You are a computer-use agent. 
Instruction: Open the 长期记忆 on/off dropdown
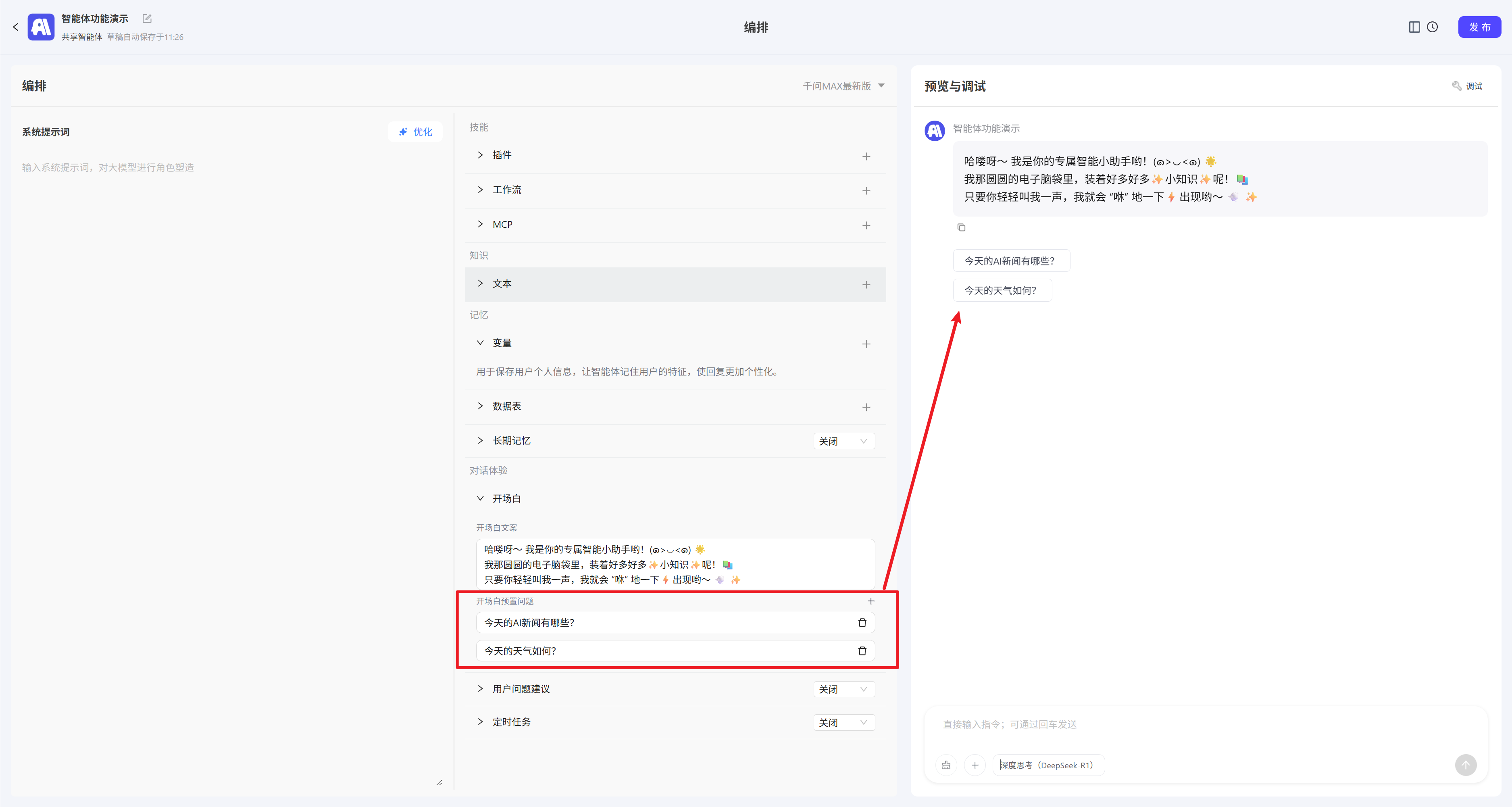pos(843,441)
